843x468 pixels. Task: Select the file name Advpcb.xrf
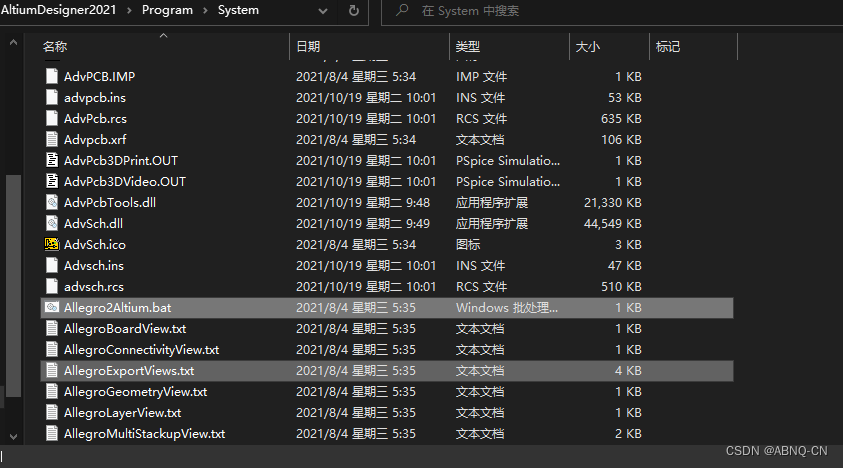95,139
